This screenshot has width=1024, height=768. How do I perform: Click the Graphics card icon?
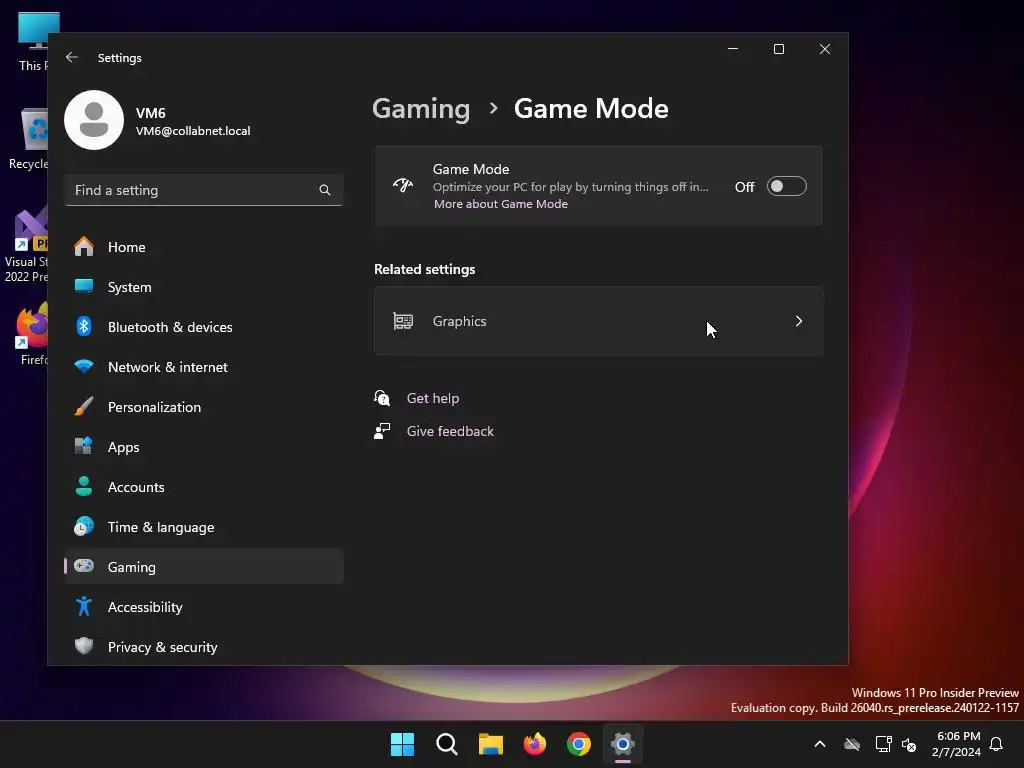pyautogui.click(x=403, y=321)
